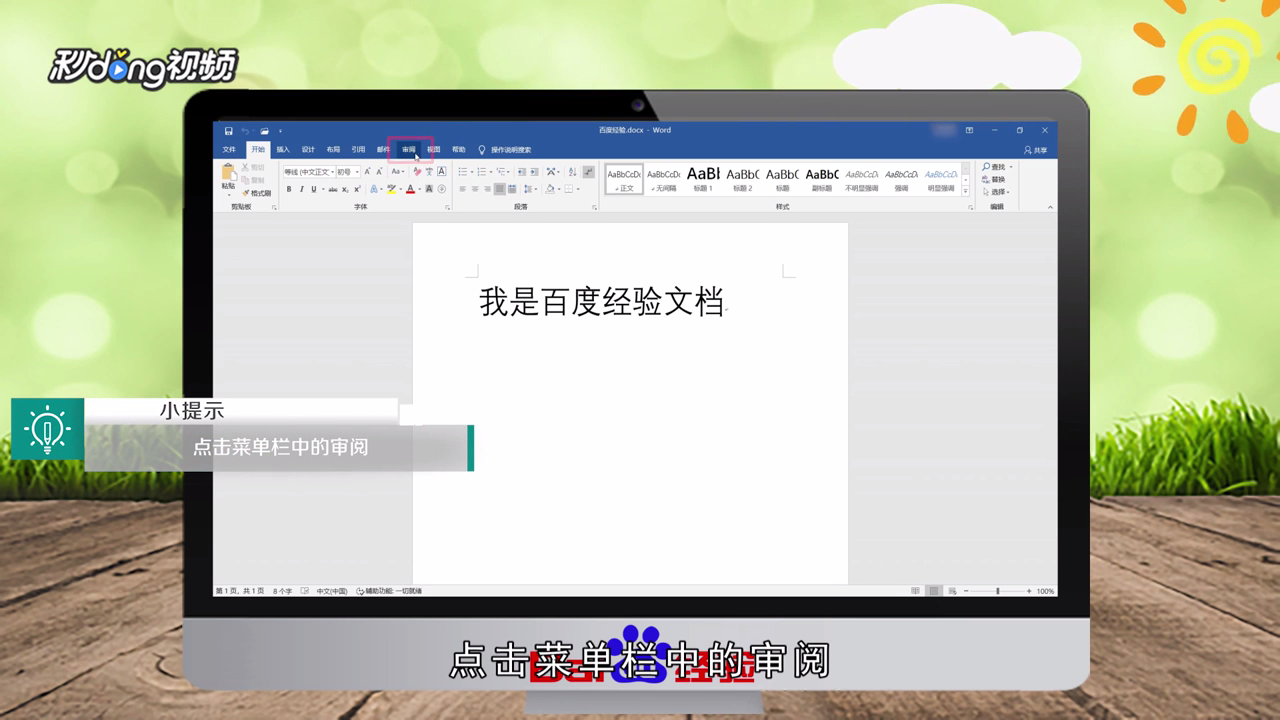Click the document text 我是百度经验文档
Image resolution: width=1280 pixels, height=720 pixels.
pyautogui.click(x=601, y=301)
